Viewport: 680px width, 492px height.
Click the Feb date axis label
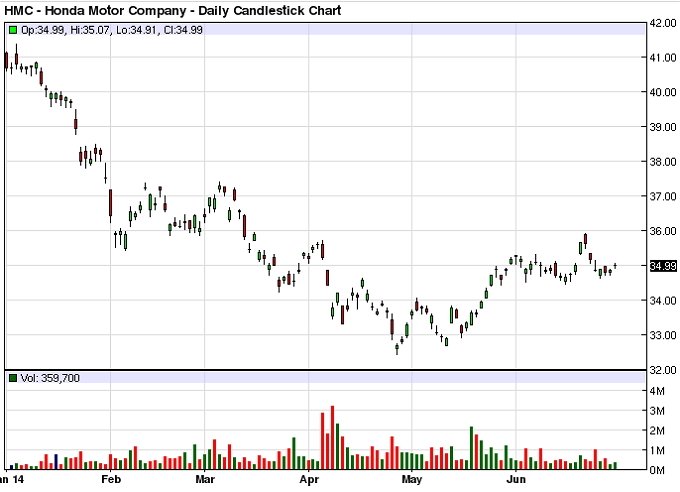coord(111,479)
